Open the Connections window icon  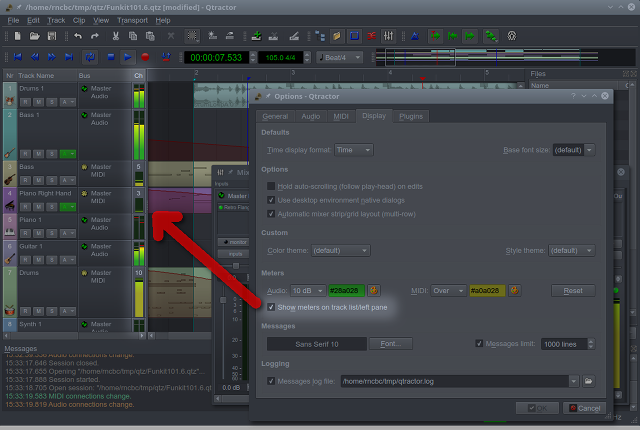pos(371,36)
